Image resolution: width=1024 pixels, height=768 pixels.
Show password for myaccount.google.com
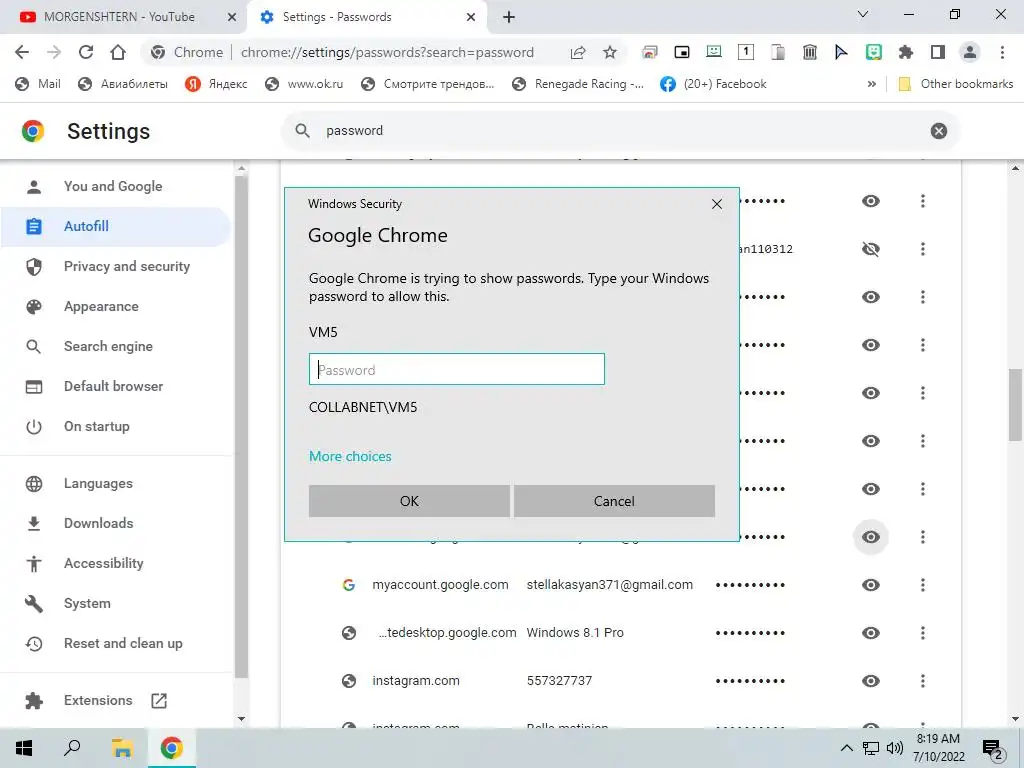pyautogui.click(x=871, y=585)
